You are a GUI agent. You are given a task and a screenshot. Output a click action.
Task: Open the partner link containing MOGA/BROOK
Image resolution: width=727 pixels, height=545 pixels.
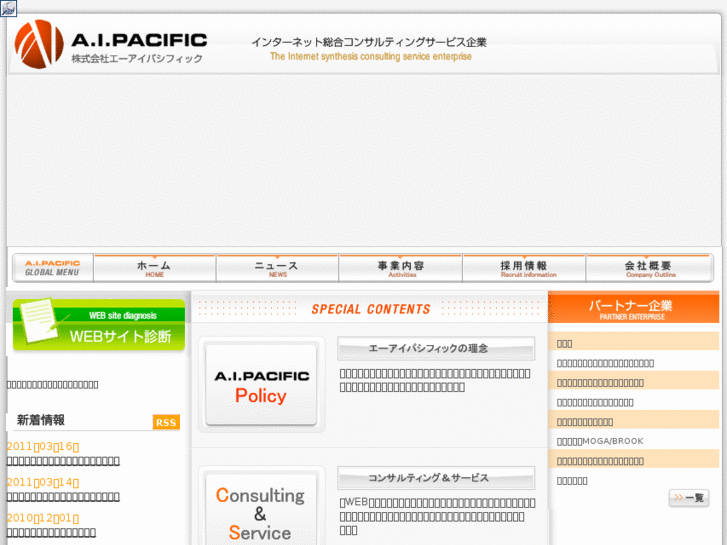coord(600,441)
